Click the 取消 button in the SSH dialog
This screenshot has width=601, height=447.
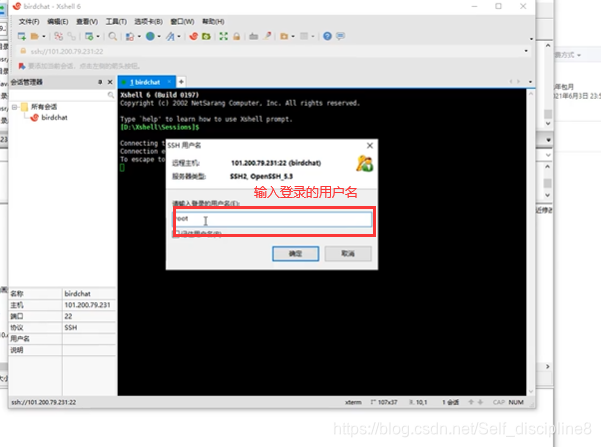pyautogui.click(x=348, y=254)
